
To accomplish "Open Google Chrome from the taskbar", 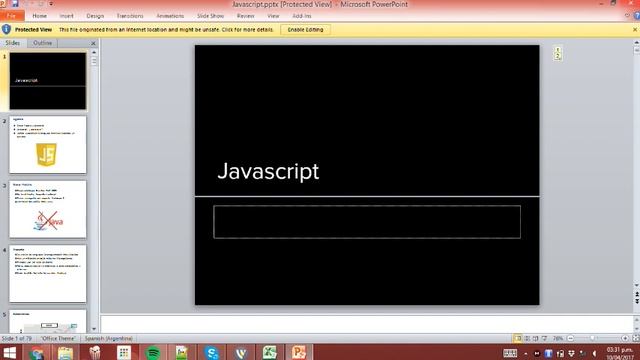I will (x=36, y=352).
